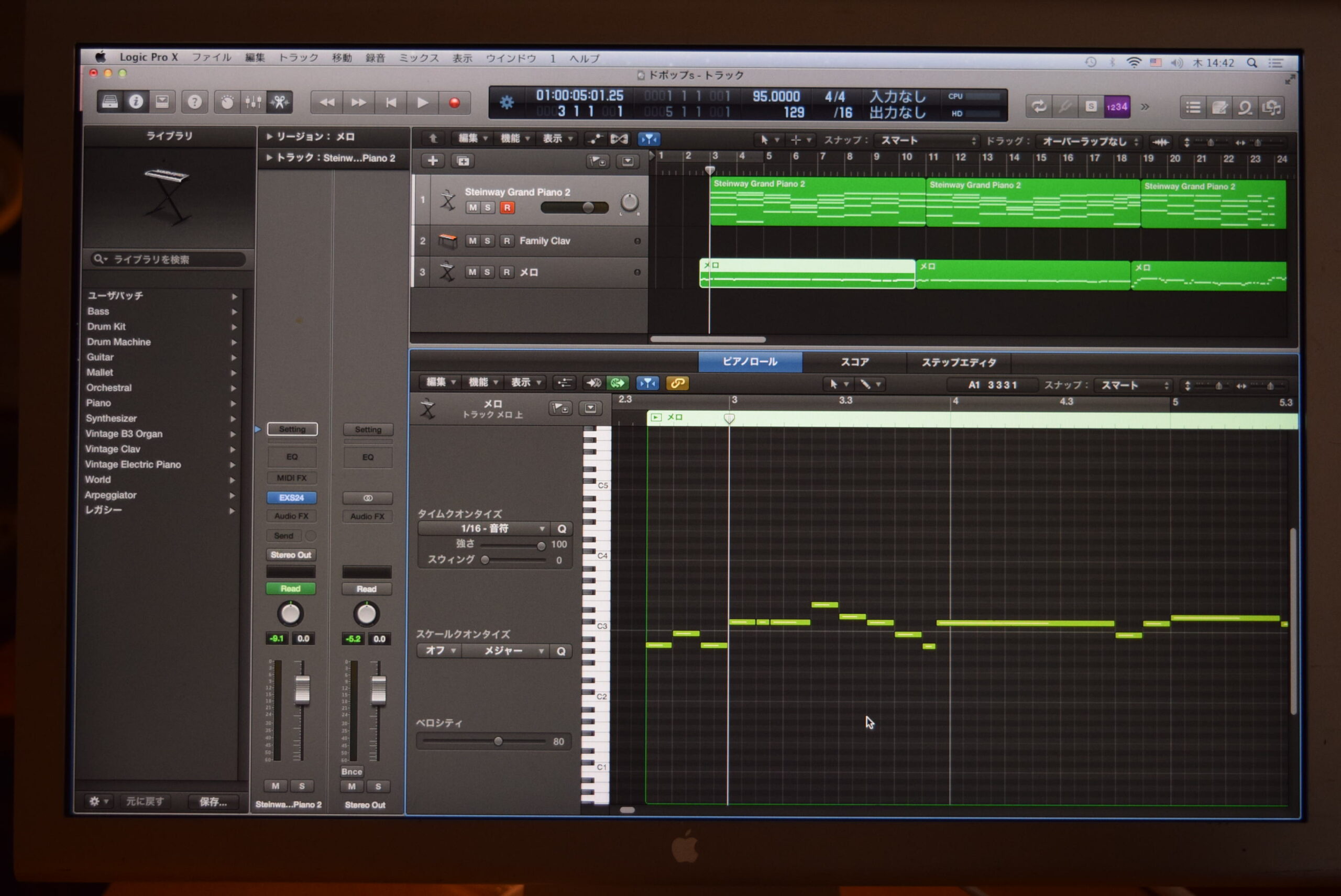1341x896 pixels.
Task: Open the ファイル menu
Action: 212,57
